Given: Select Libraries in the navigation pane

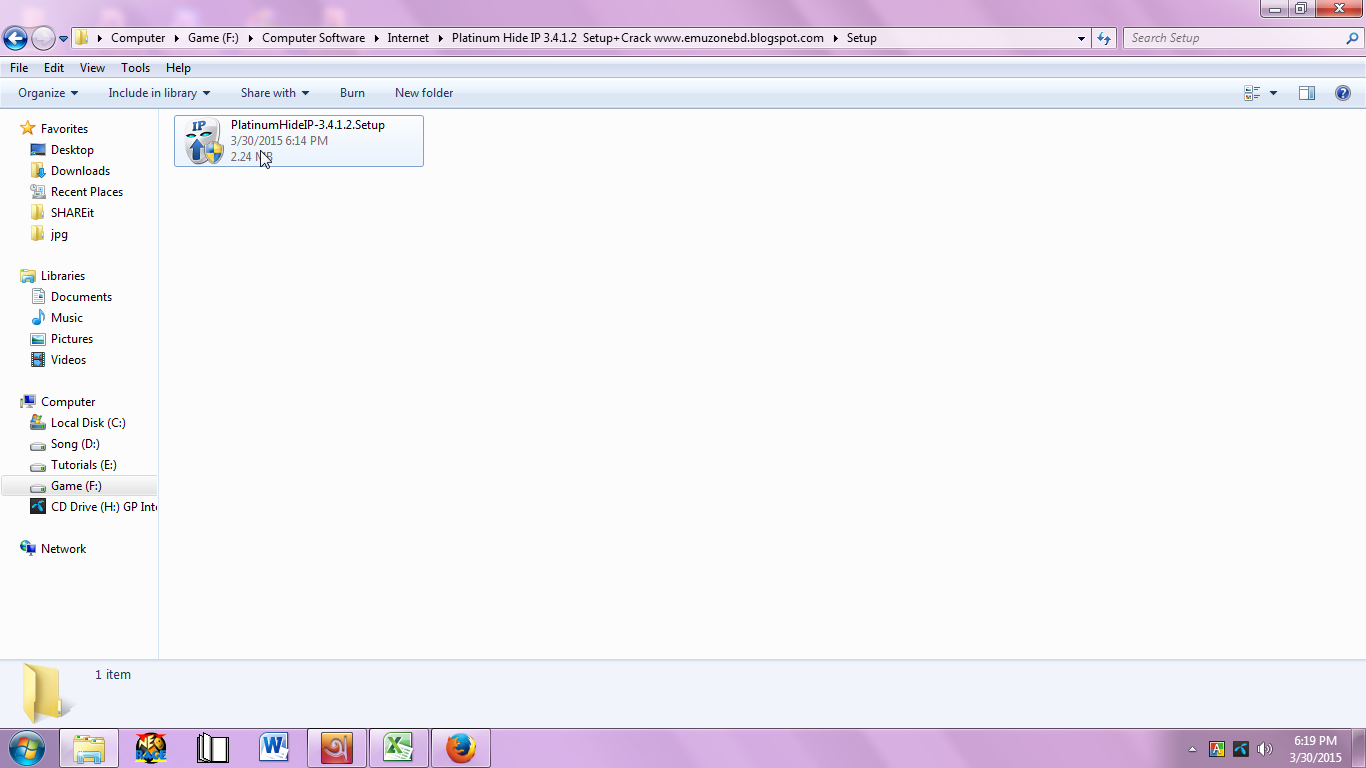Looking at the screenshot, I should click(63, 276).
